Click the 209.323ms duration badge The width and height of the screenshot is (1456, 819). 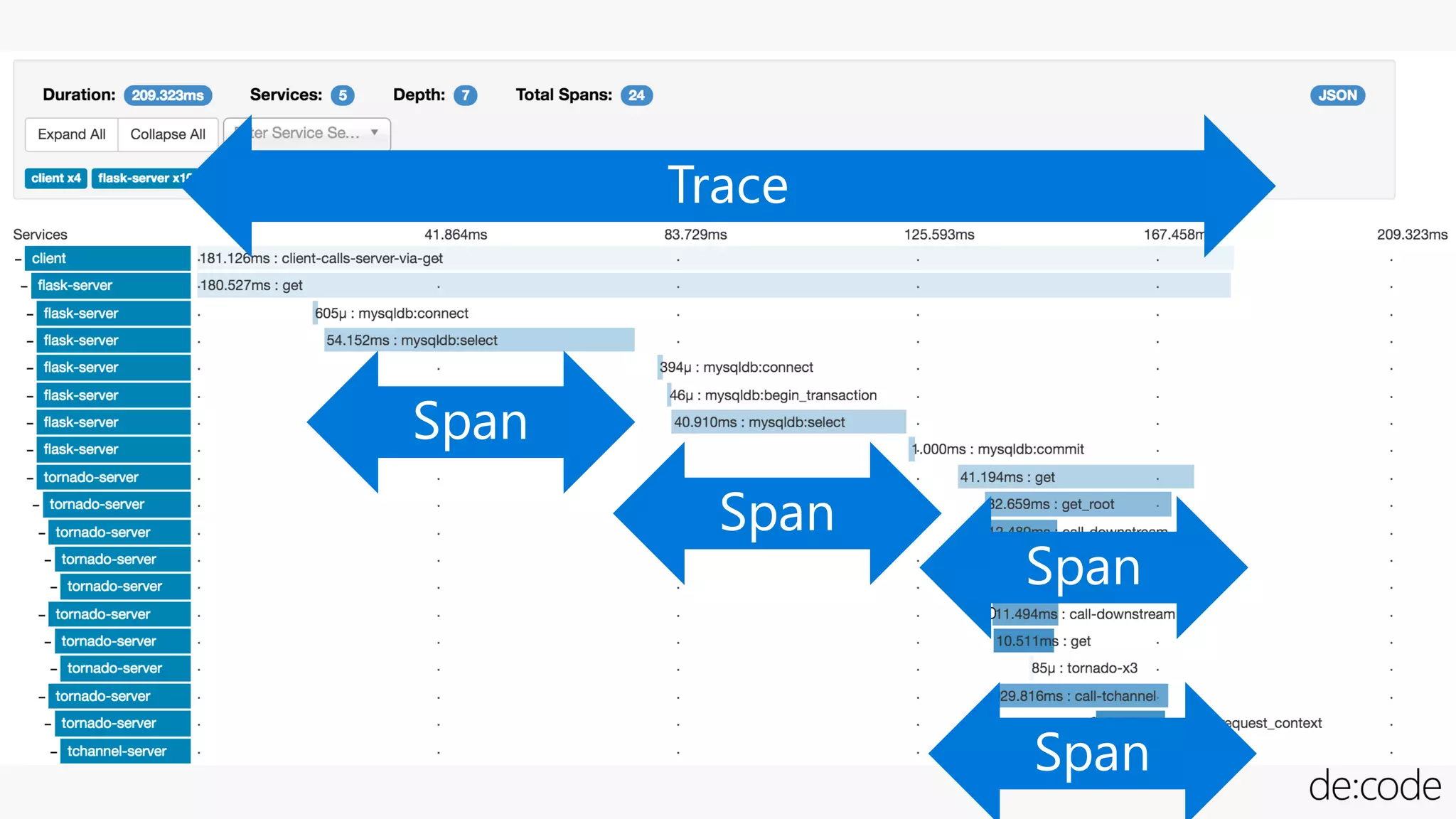pos(168,95)
